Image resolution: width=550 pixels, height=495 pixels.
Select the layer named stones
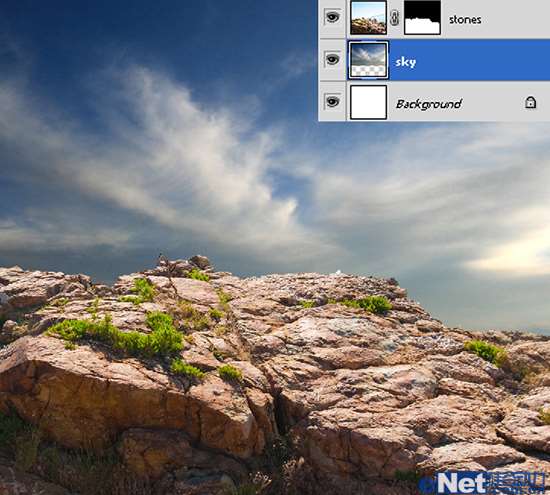(x=465, y=20)
